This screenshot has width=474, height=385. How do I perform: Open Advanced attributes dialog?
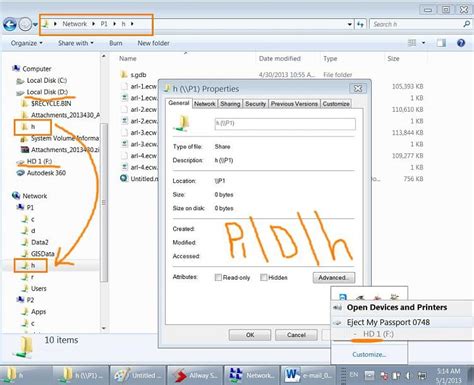pos(334,278)
